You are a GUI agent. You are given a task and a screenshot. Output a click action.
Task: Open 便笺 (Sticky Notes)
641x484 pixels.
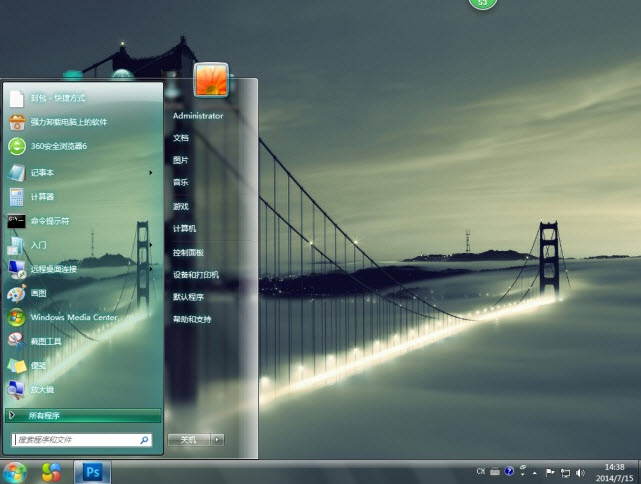38,365
